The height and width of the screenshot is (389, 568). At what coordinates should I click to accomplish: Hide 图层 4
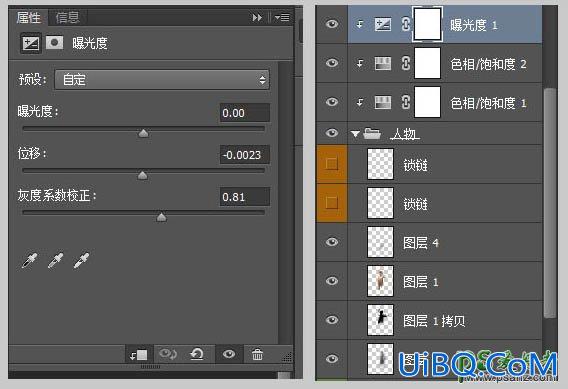tap(332, 242)
